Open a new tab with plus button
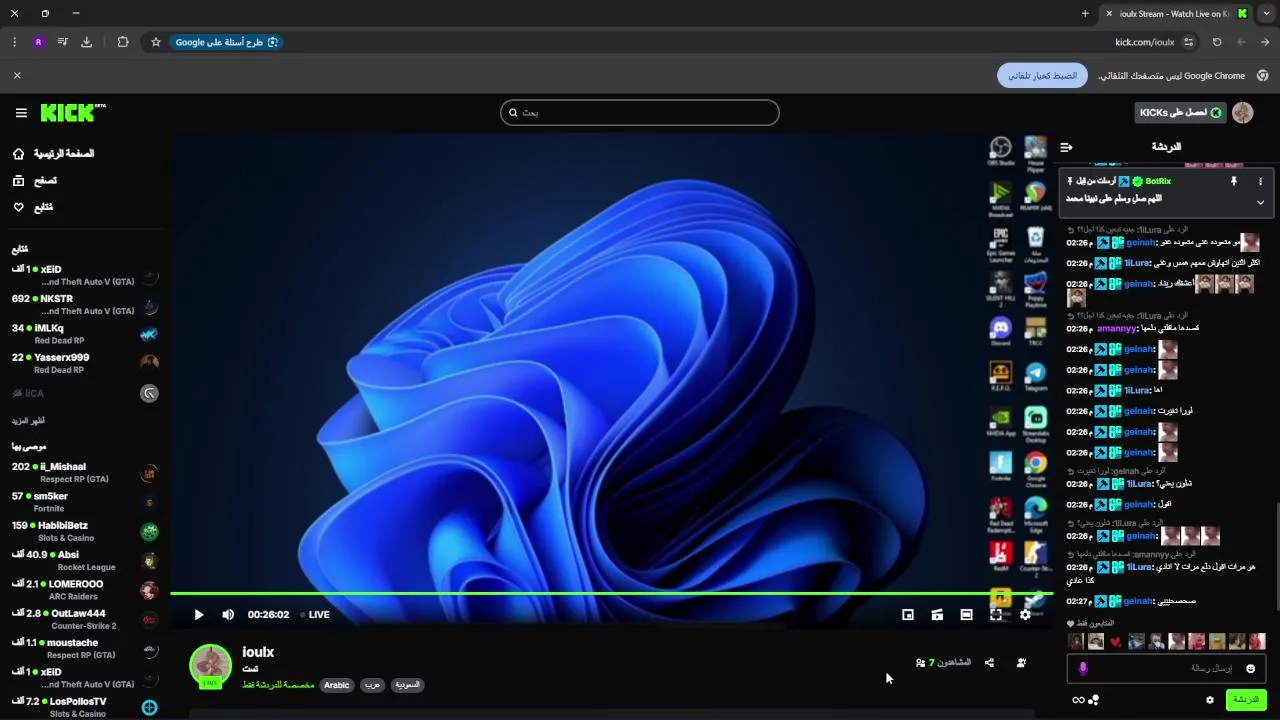The height and width of the screenshot is (720, 1280). (x=1085, y=14)
